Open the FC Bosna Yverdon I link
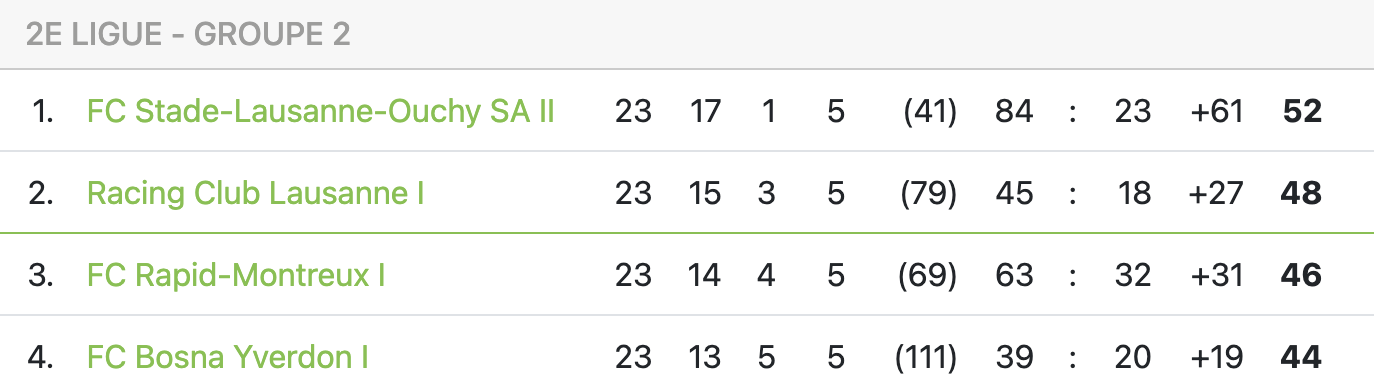This screenshot has width=1374, height=392. [228, 357]
